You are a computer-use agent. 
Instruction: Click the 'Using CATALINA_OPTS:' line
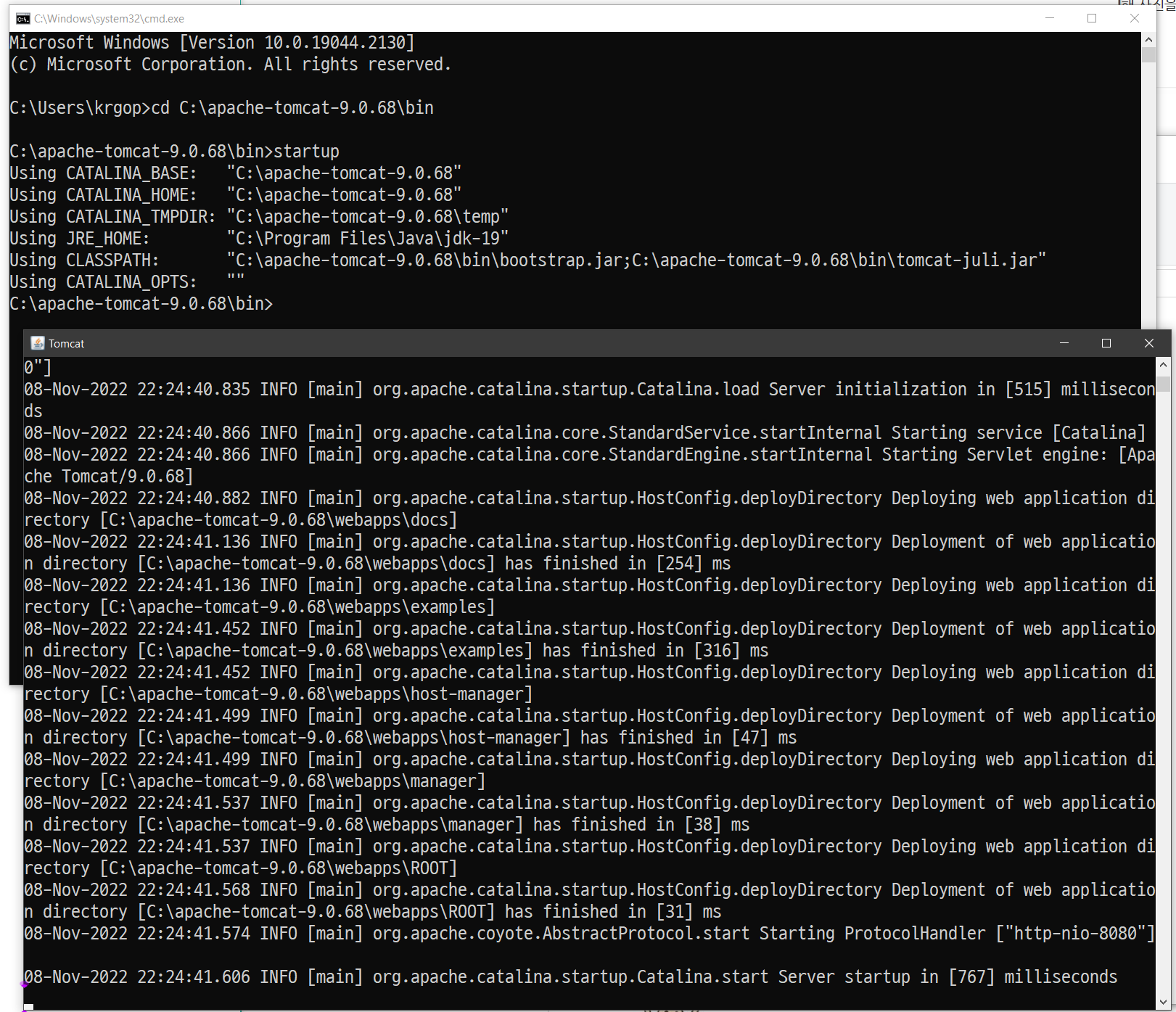click(x=127, y=282)
